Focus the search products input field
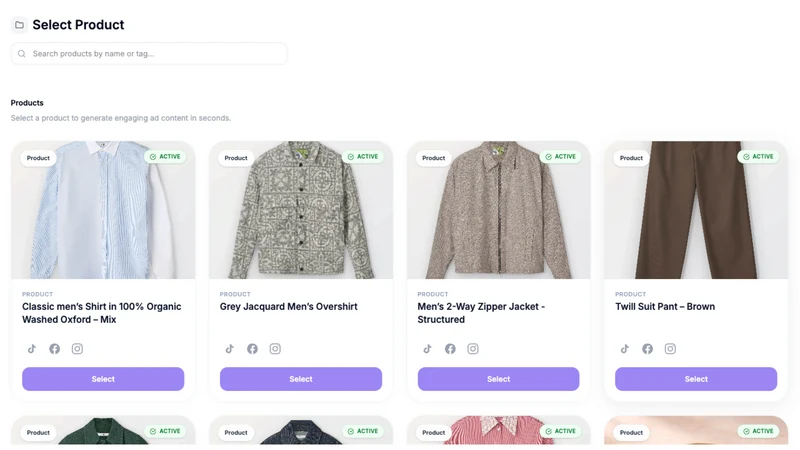This screenshot has width=800, height=450. click(x=149, y=54)
